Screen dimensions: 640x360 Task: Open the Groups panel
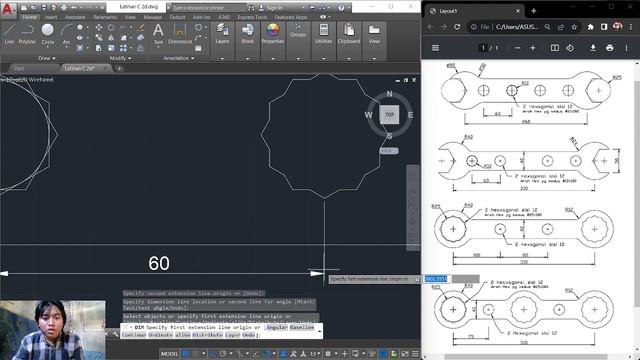[x=298, y=31]
